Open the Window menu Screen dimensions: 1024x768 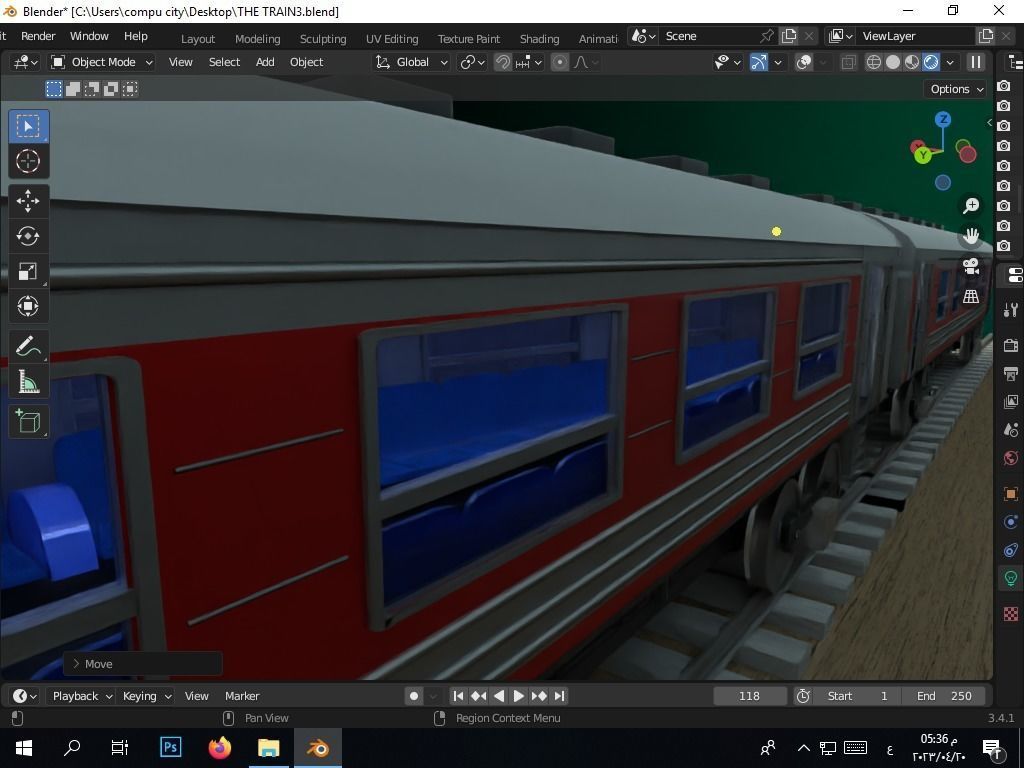pos(89,36)
